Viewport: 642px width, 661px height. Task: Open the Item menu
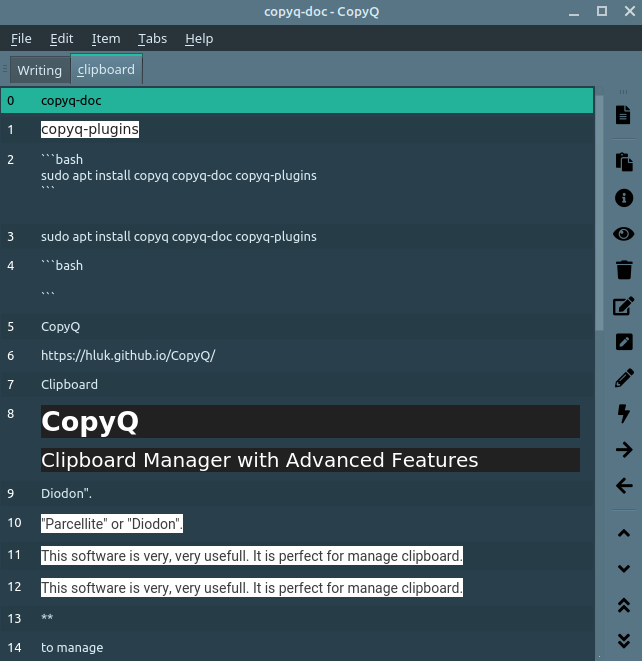click(x=106, y=39)
